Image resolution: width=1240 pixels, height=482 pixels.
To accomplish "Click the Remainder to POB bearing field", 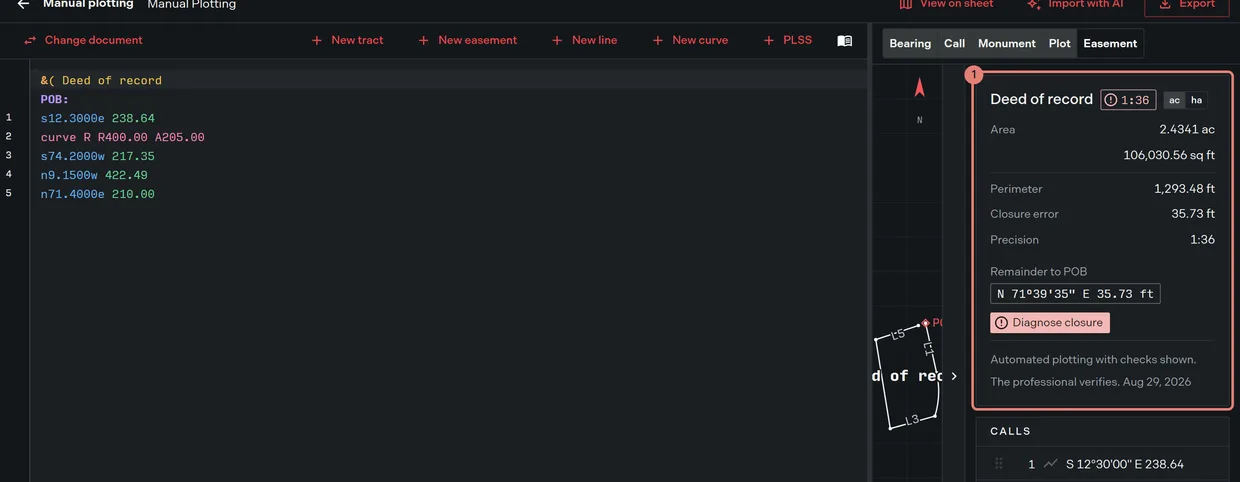I will click(1075, 294).
